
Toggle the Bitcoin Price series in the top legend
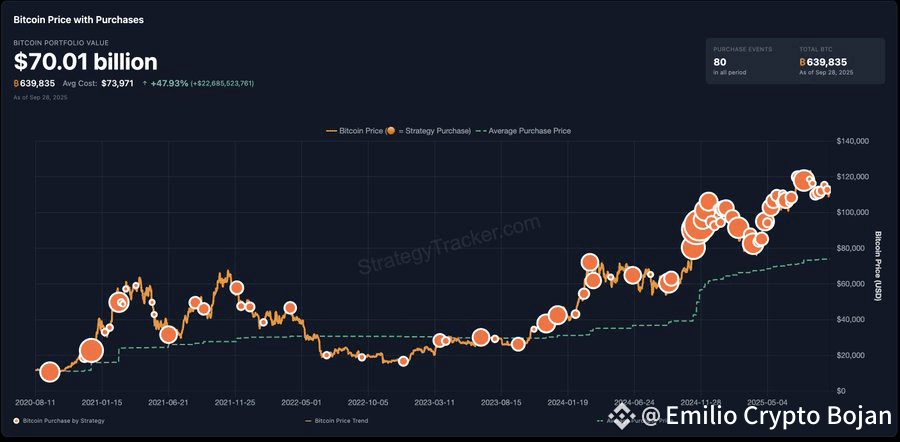398,131
